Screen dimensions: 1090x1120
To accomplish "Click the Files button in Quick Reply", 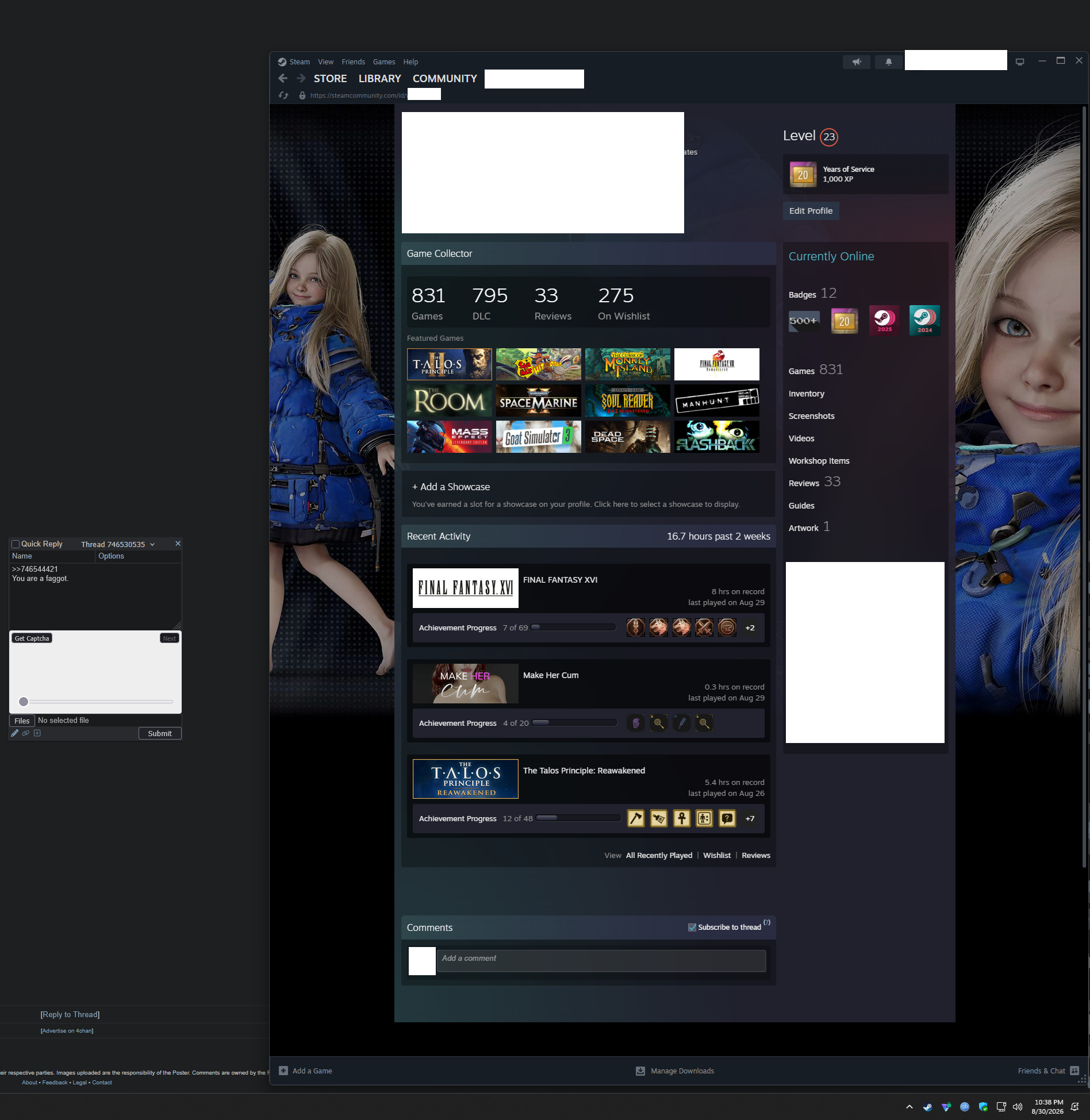I will tap(22, 721).
